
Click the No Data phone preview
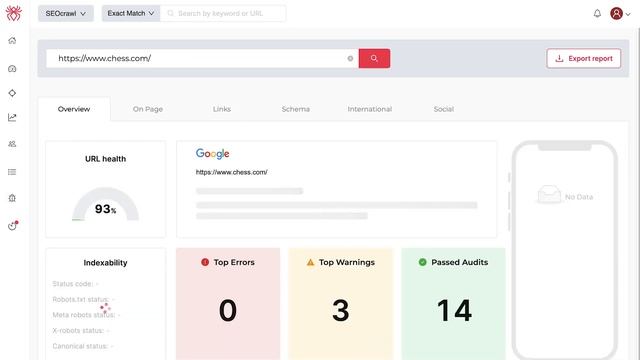pos(565,250)
